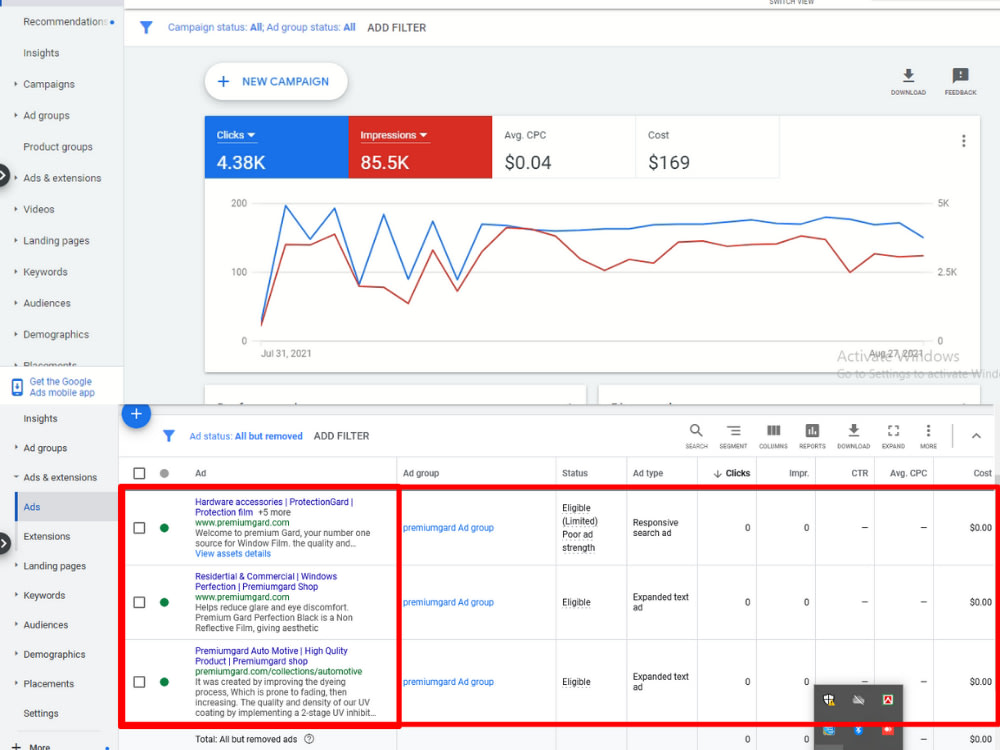This screenshot has width=1000, height=750.
Task: Click the help icon beside Total: All but removed ads
Action: point(309,739)
